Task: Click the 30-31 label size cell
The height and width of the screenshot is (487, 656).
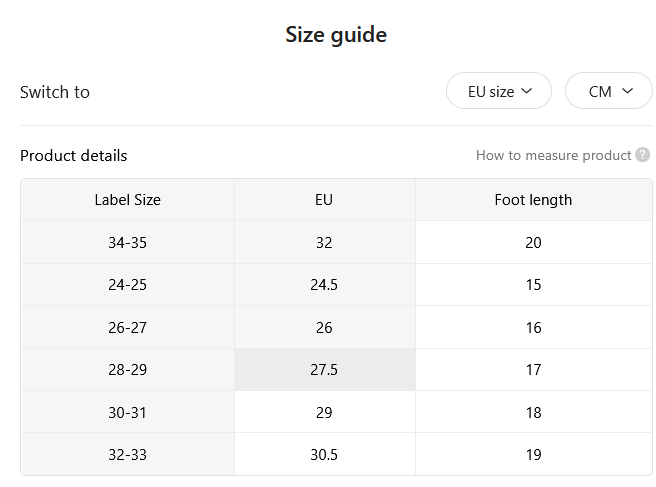Action: (128, 412)
